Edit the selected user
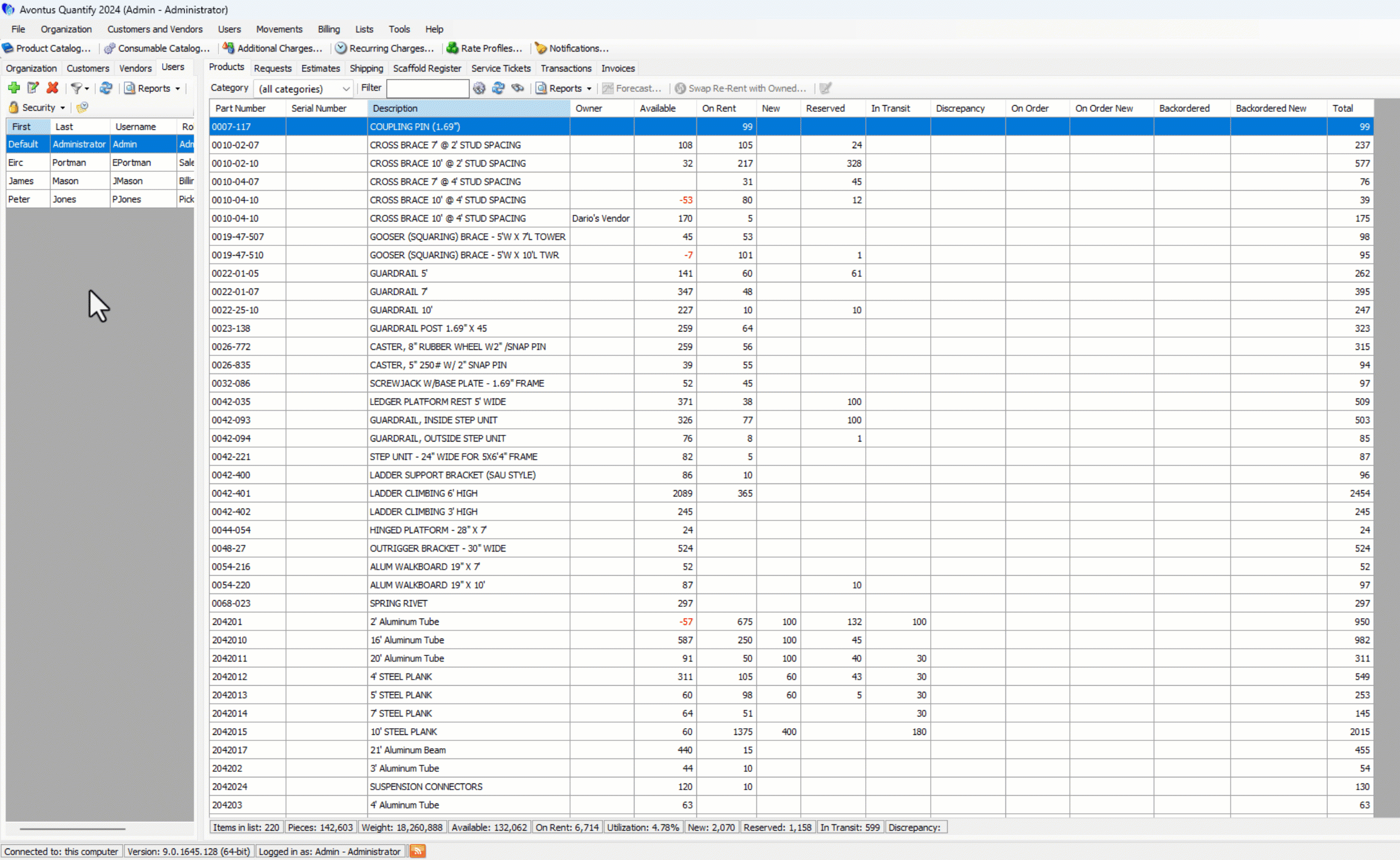This screenshot has height=860, width=1400. (33, 88)
